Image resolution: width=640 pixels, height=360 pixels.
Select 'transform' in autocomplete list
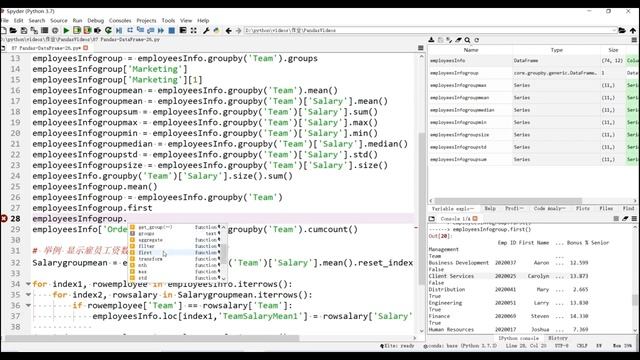pyautogui.click(x=176, y=259)
